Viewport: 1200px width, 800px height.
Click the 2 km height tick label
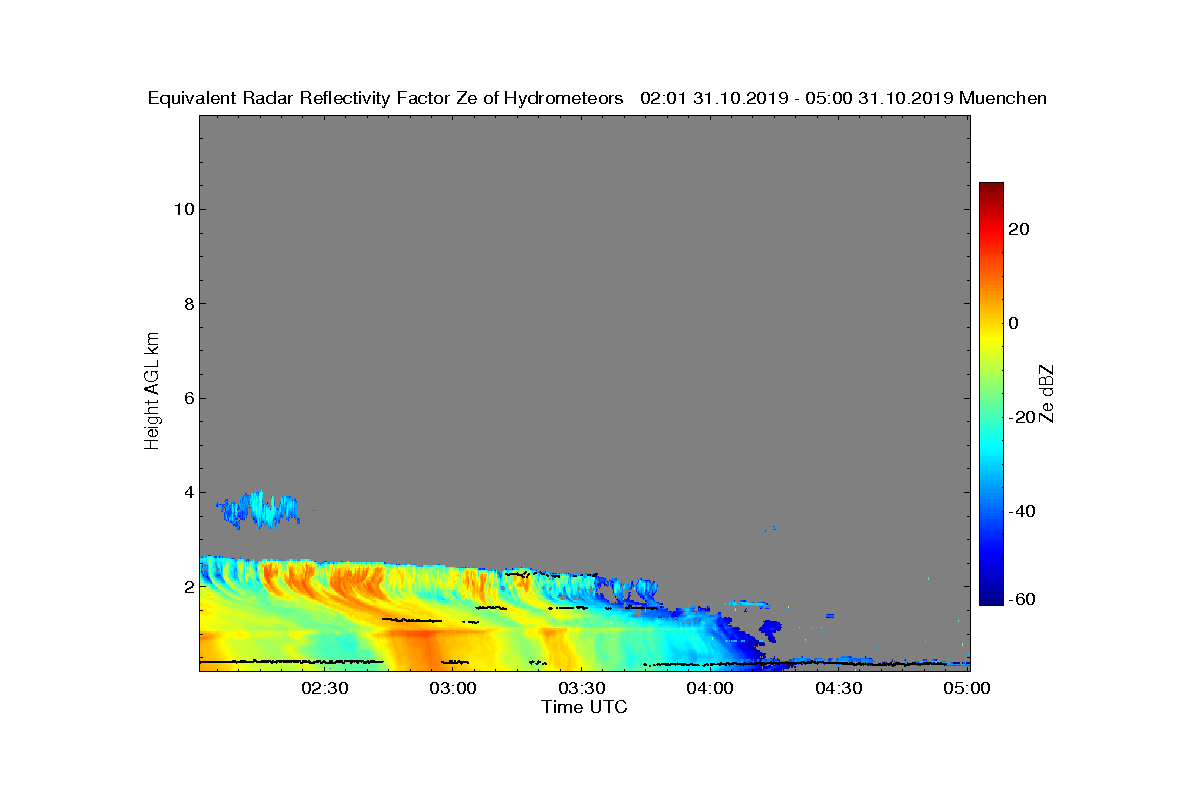pyautogui.click(x=187, y=587)
